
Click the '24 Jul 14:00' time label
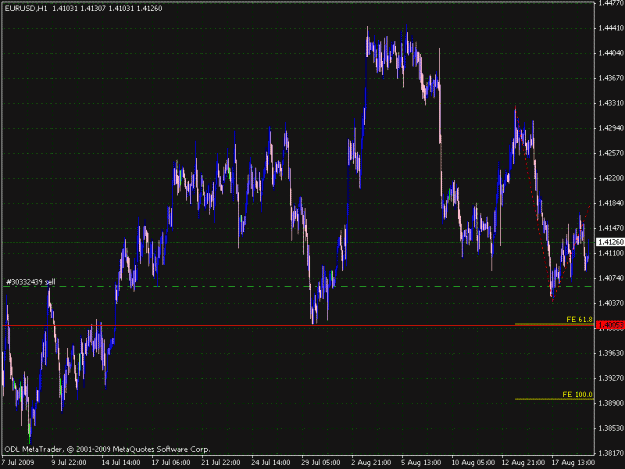pyautogui.click(x=271, y=463)
